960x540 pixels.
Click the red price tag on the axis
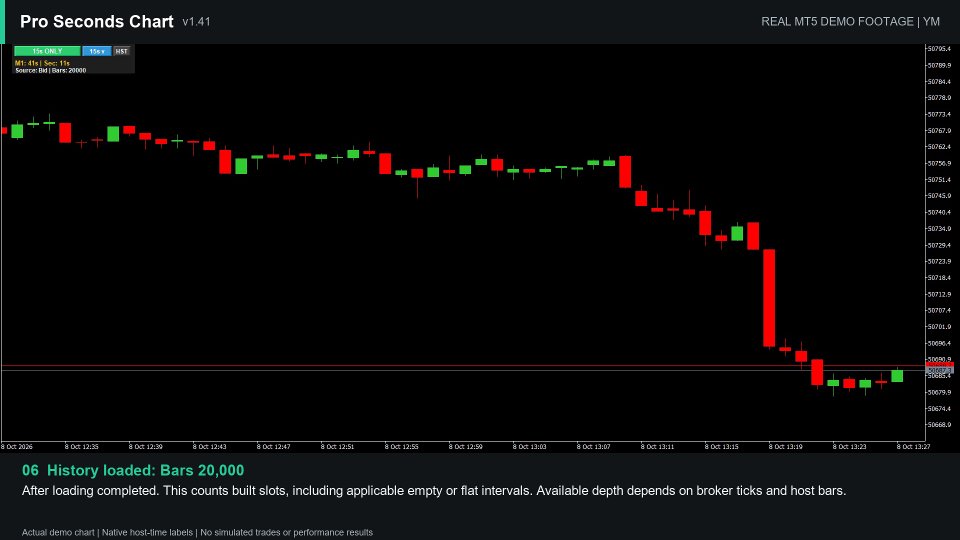click(939, 365)
